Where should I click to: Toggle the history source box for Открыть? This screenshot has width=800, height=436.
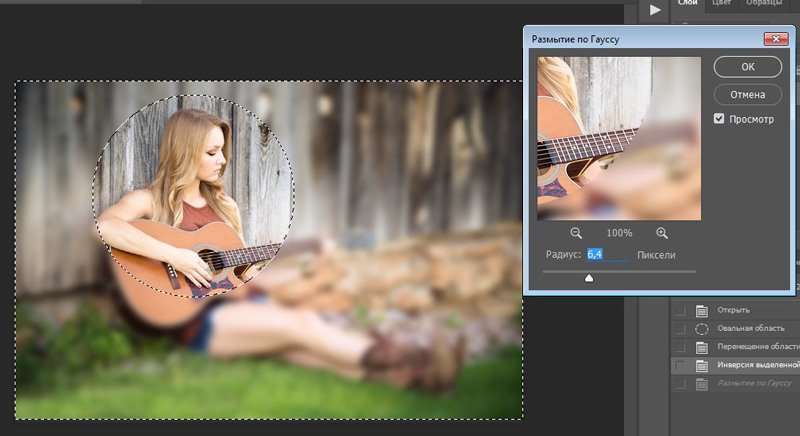coord(680,311)
